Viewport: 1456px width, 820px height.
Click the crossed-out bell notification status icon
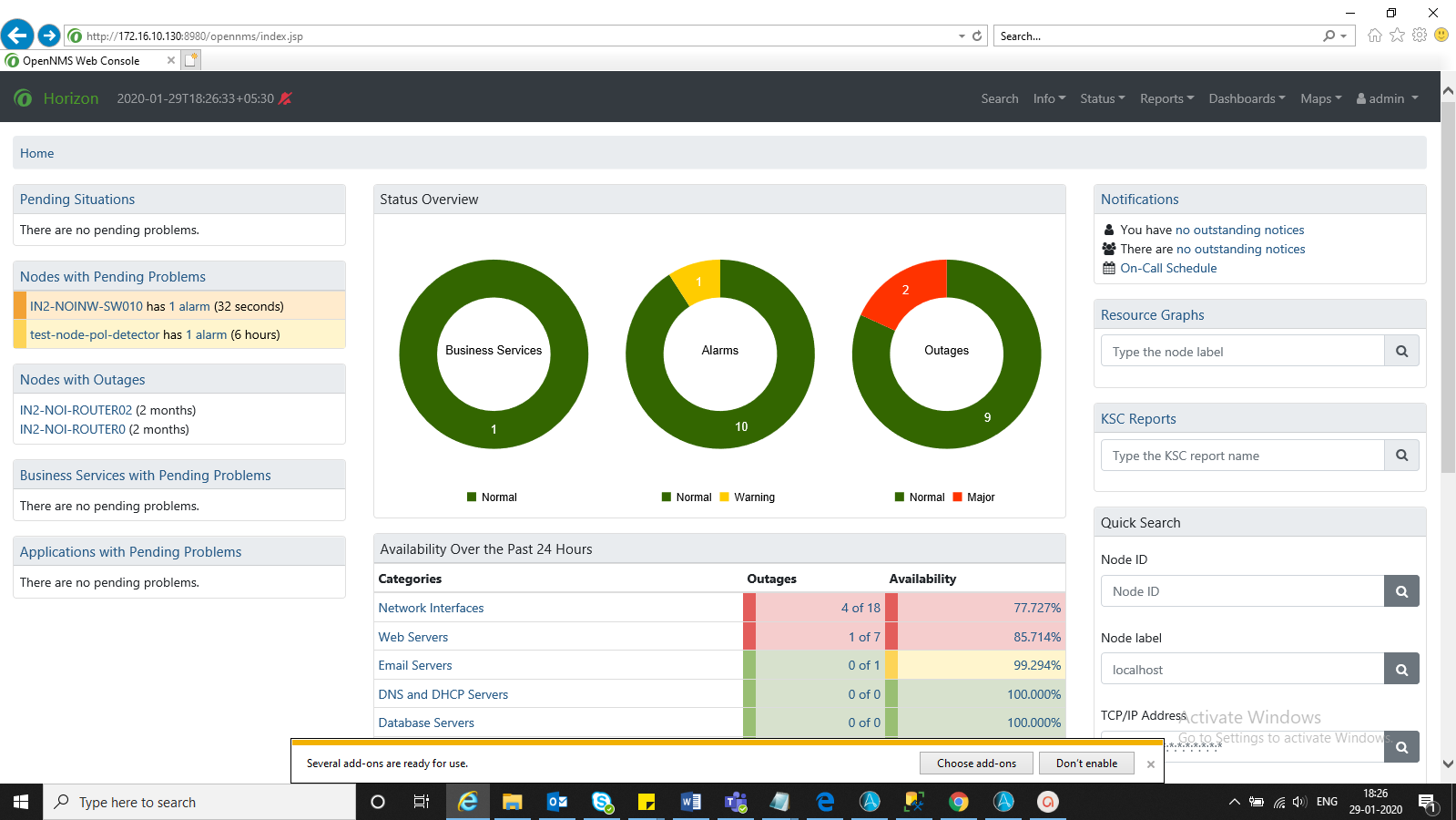285,98
